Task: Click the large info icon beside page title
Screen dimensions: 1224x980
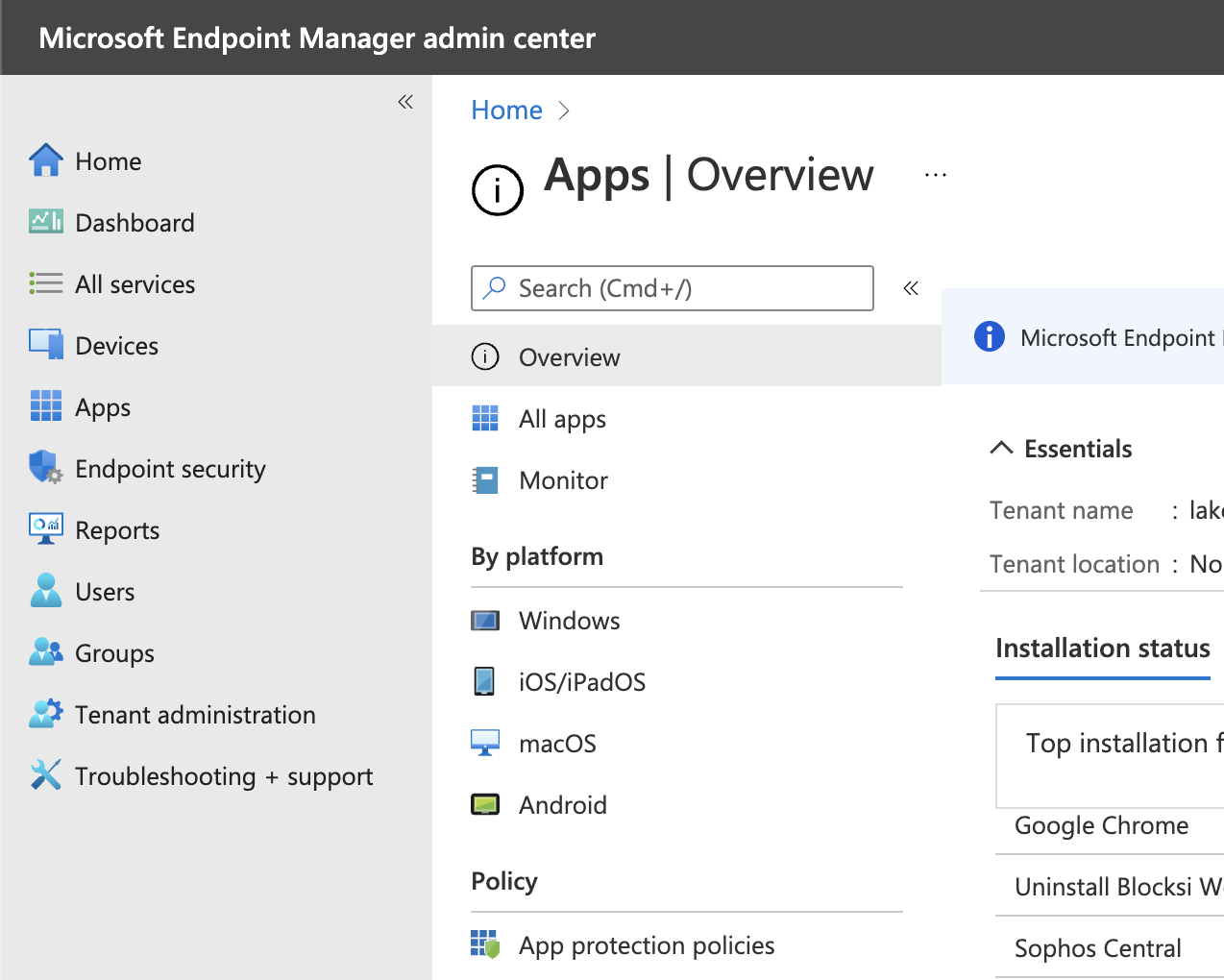Action: [x=498, y=189]
